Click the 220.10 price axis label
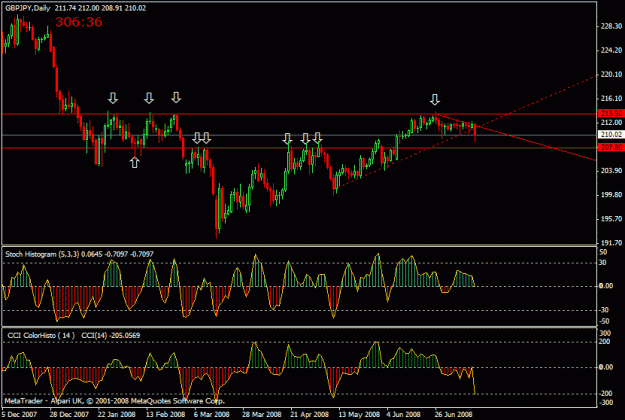This screenshot has width=625, height=420. (x=611, y=74)
